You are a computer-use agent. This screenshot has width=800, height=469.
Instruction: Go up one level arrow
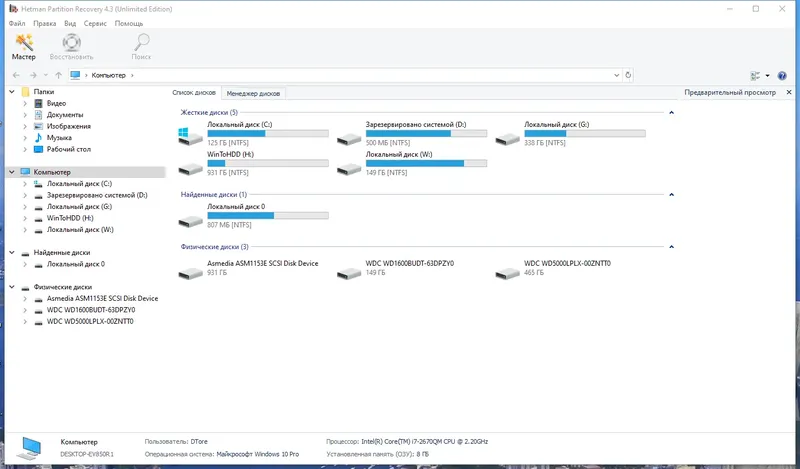pyautogui.click(x=59, y=76)
